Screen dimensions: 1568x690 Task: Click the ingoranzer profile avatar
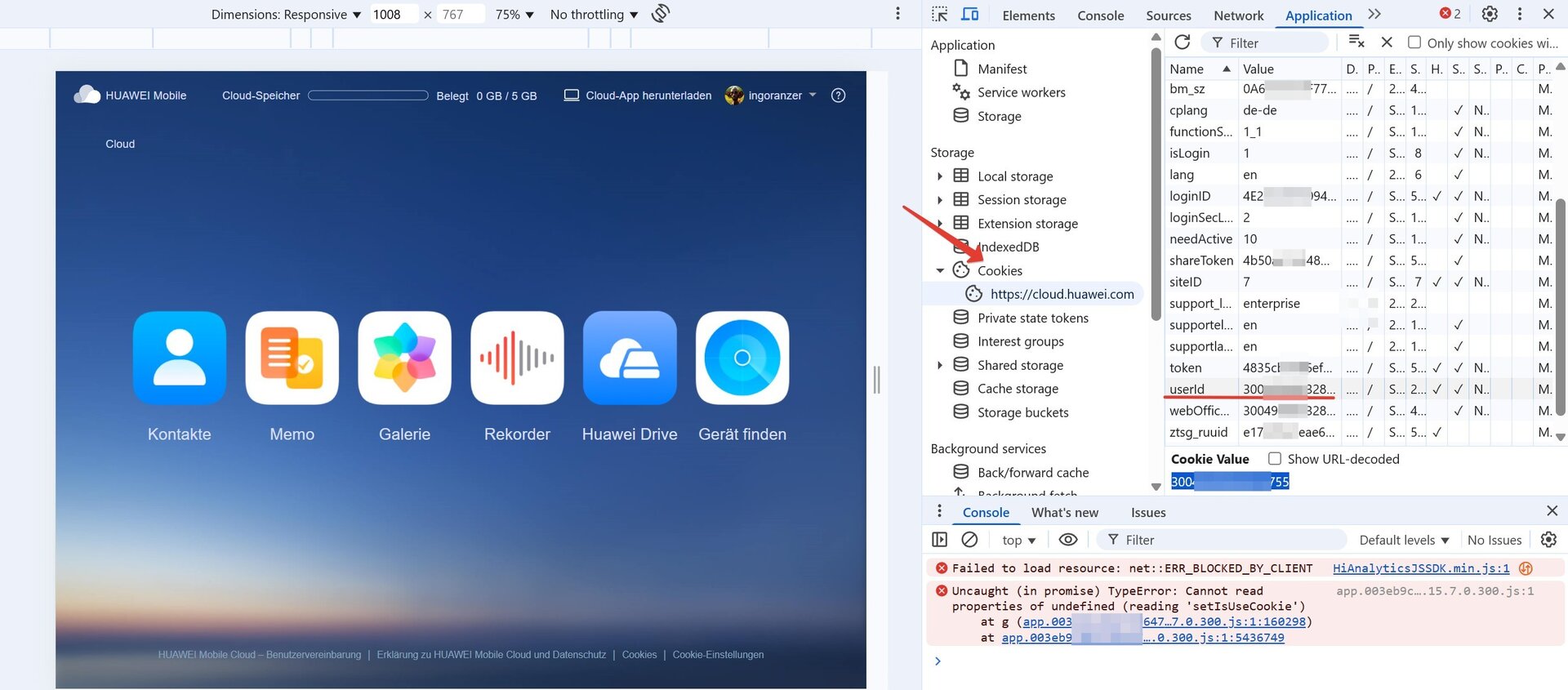point(734,96)
